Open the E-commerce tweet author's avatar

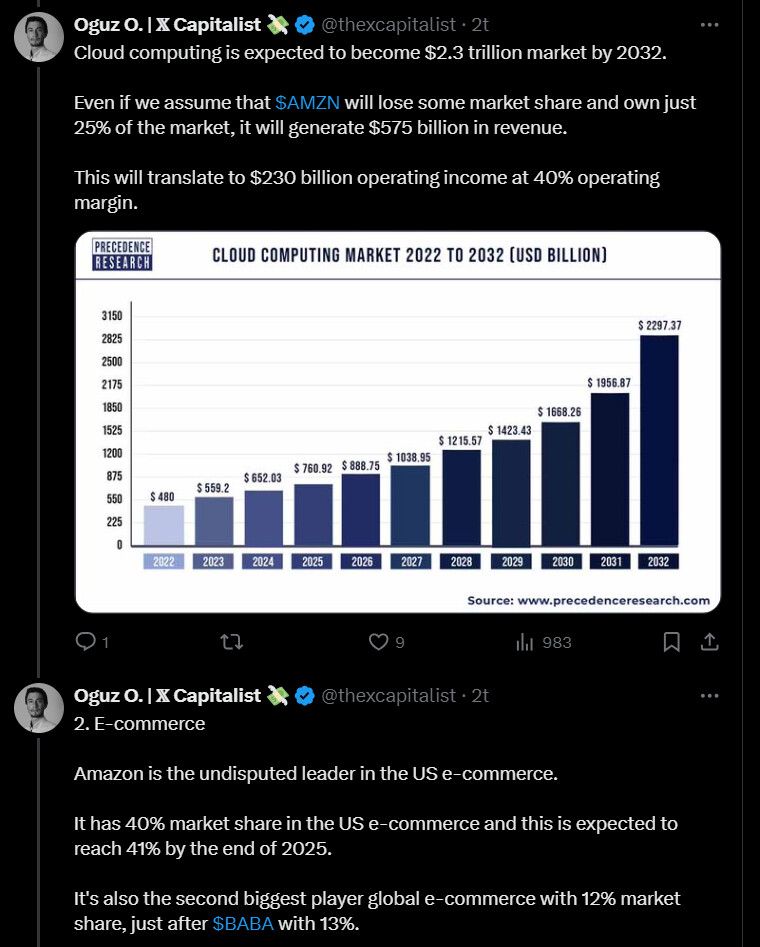click(x=38, y=708)
